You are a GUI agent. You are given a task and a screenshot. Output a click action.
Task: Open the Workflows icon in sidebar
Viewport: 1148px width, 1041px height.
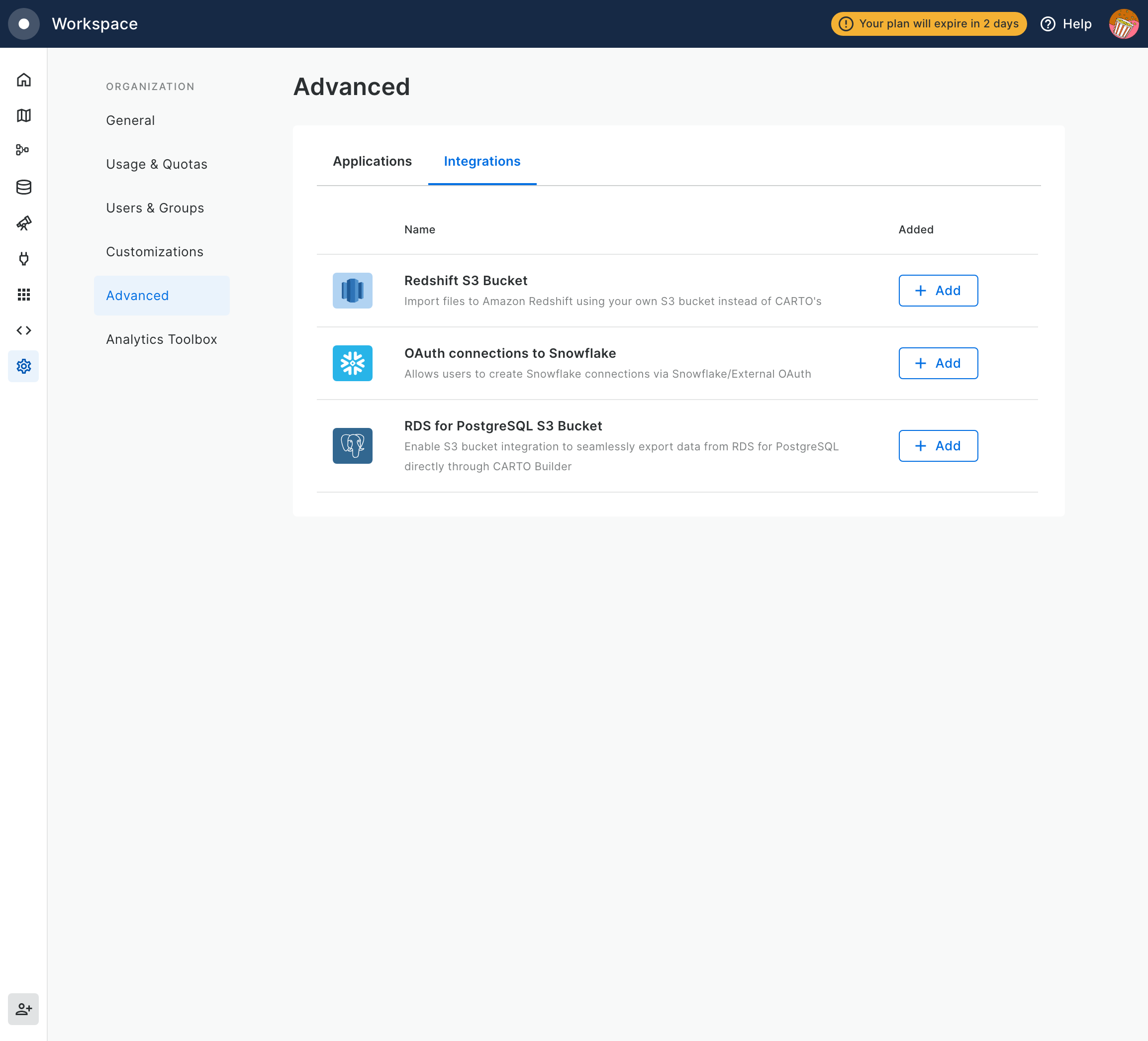click(x=23, y=150)
